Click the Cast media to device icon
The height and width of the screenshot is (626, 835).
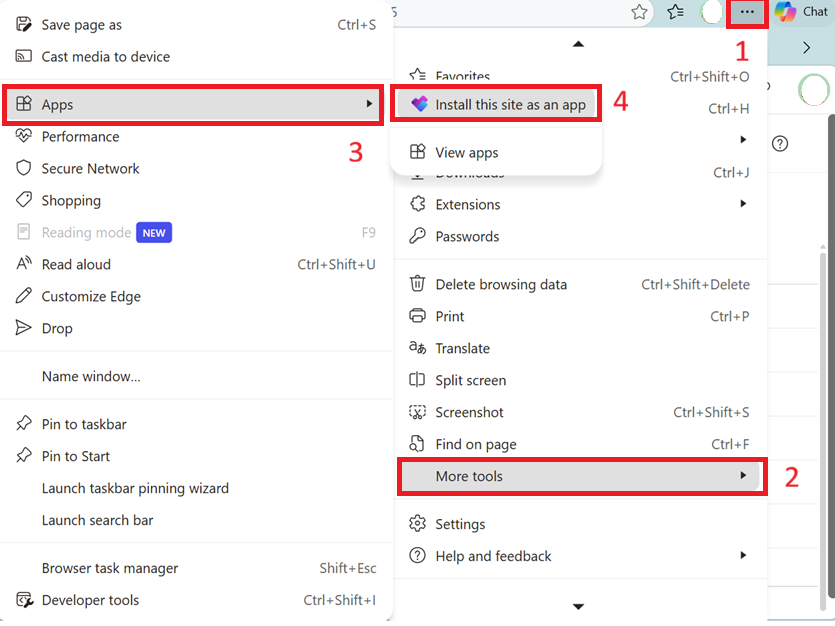pos(23,56)
